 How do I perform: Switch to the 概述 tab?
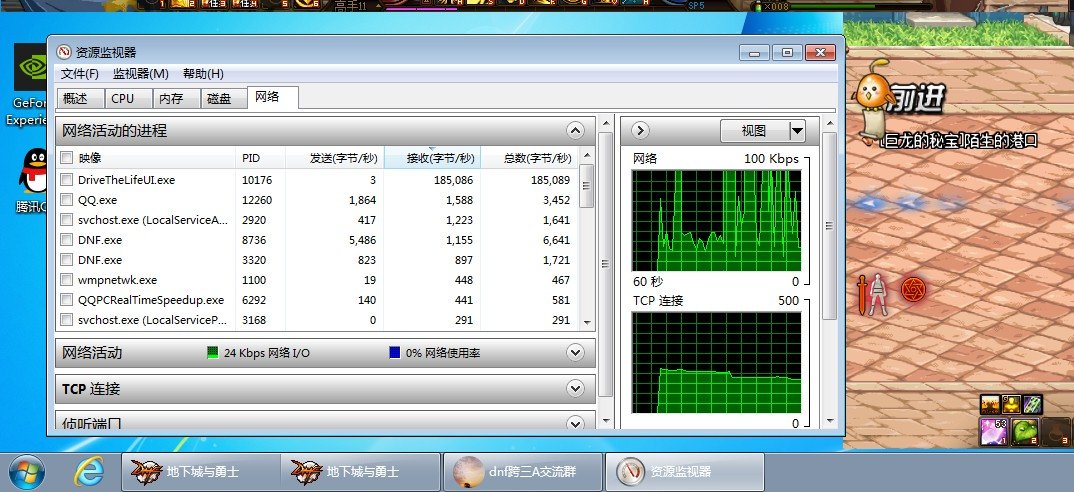coord(80,99)
